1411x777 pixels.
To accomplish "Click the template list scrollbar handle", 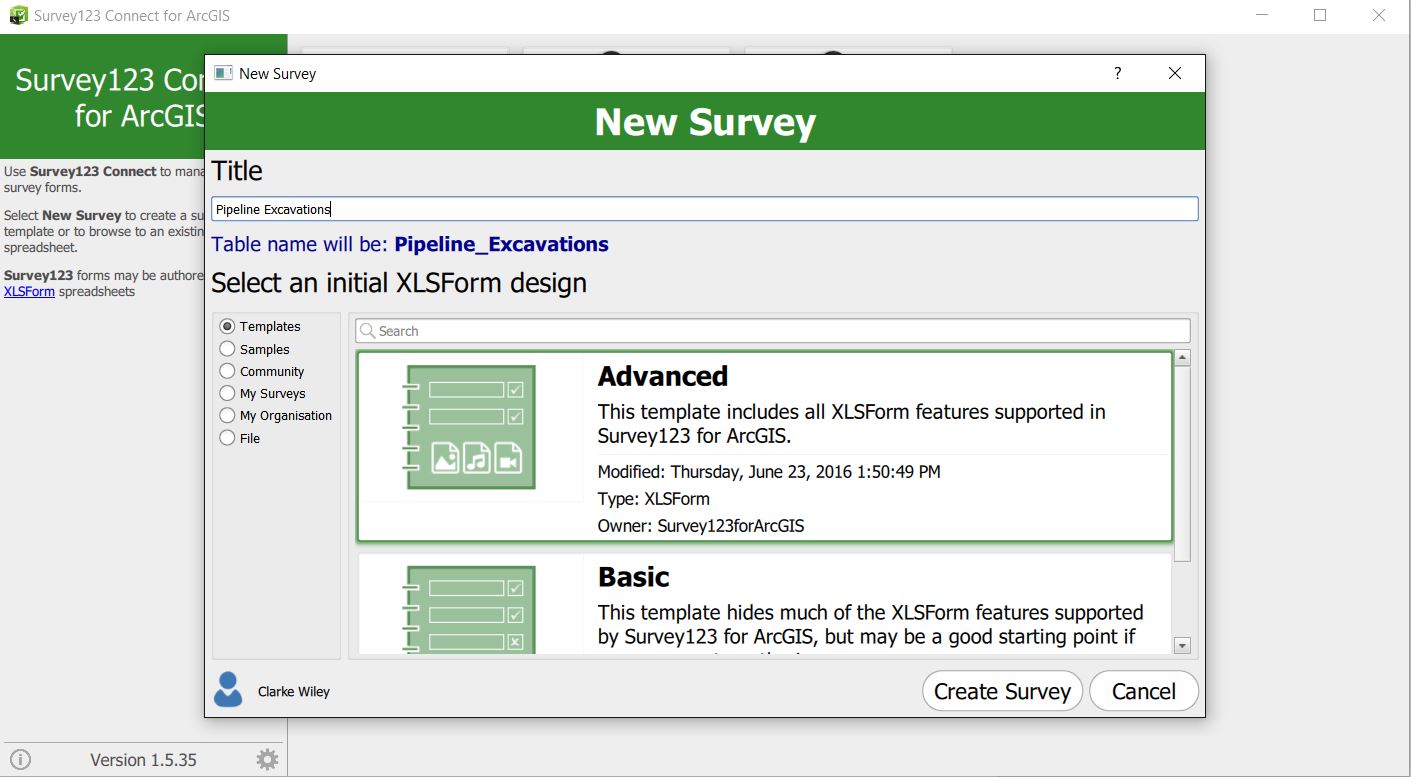I will pos(1182,464).
